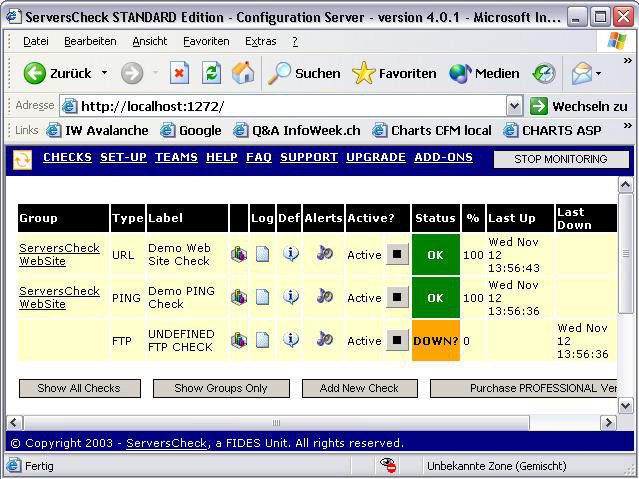
Task: Click the green OK status of Demo Web Site Check
Action: point(436,255)
